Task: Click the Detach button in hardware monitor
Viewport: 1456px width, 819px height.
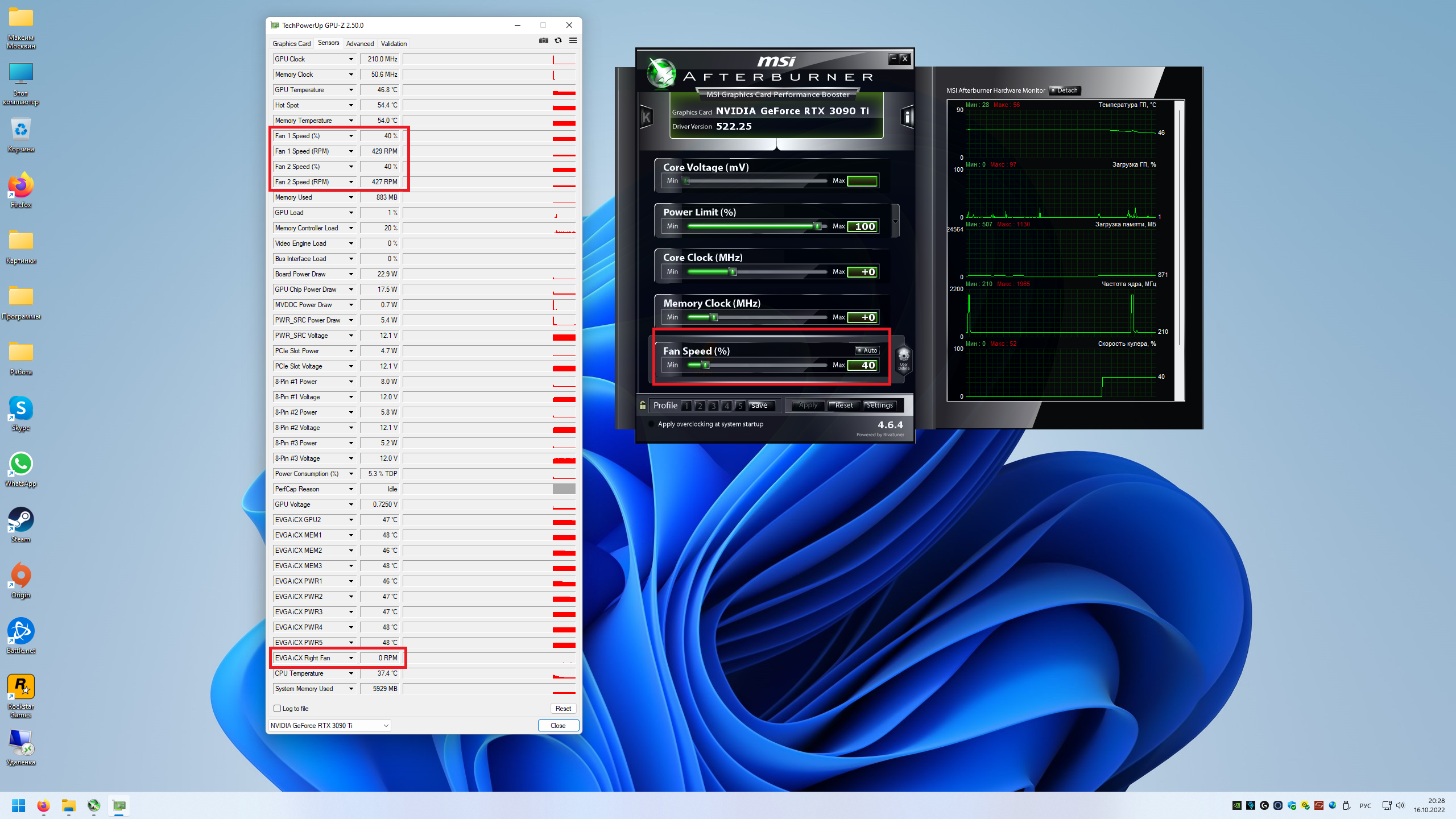Action: [x=1064, y=90]
